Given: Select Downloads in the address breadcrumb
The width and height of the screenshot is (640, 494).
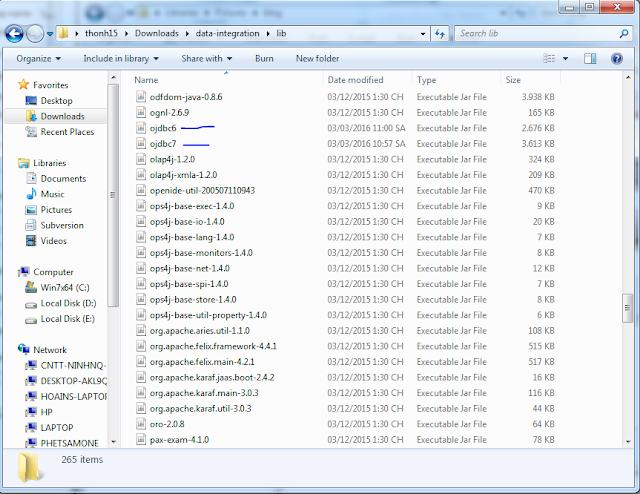Looking at the screenshot, I should (157, 33).
